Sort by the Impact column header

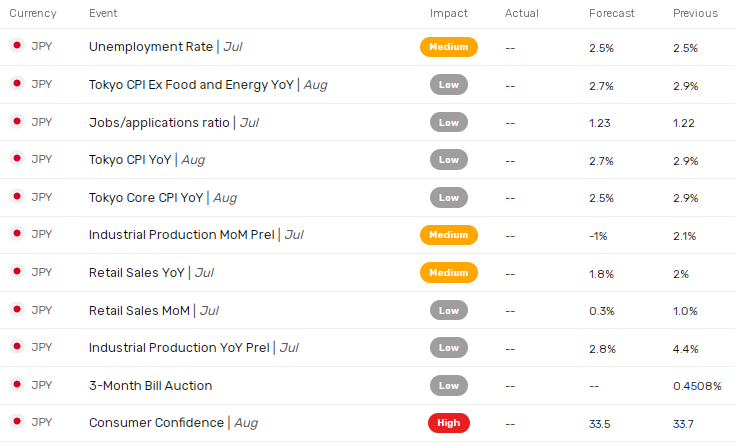(x=449, y=13)
